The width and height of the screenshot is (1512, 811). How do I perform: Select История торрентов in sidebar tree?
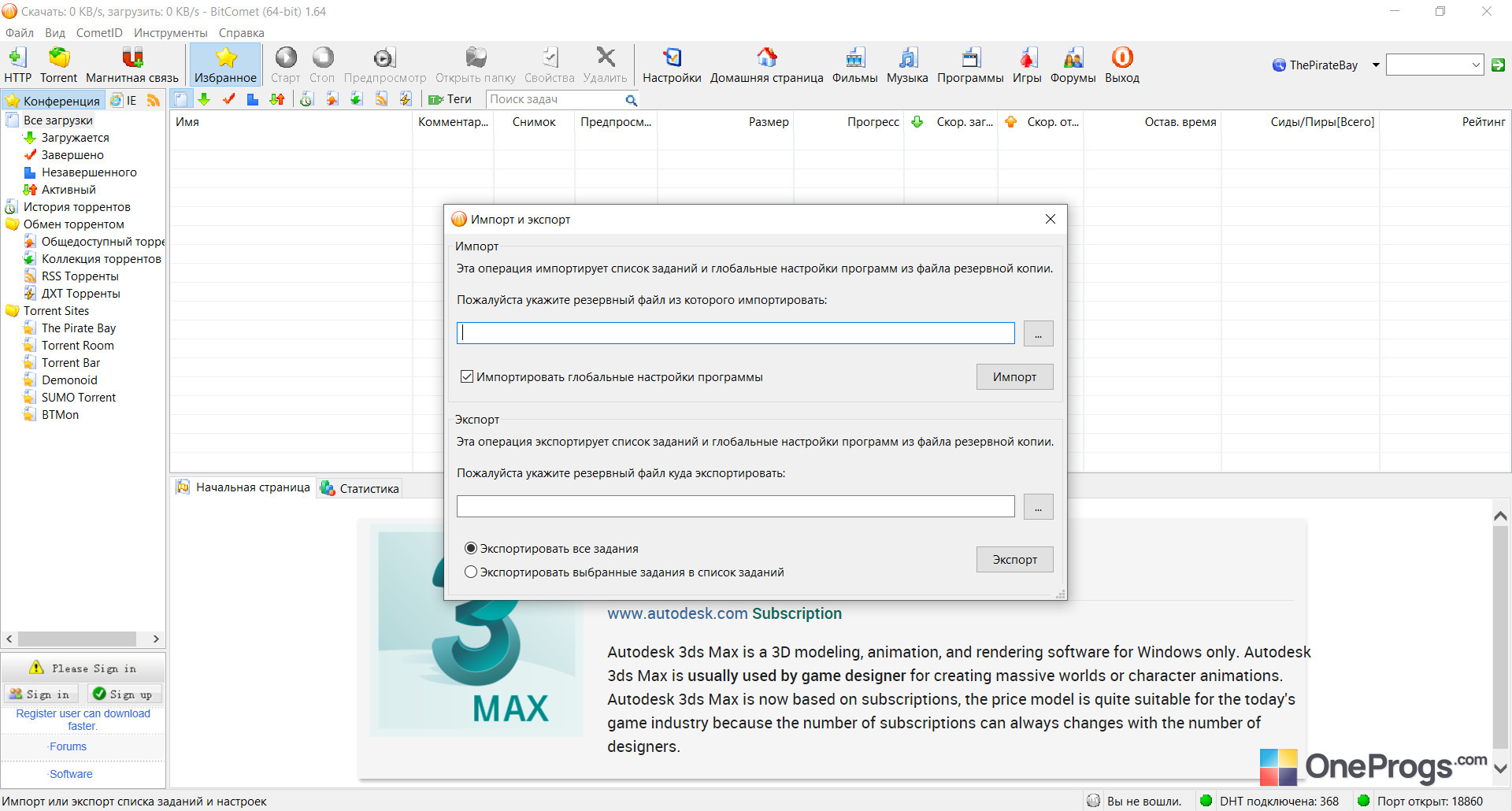[77, 207]
